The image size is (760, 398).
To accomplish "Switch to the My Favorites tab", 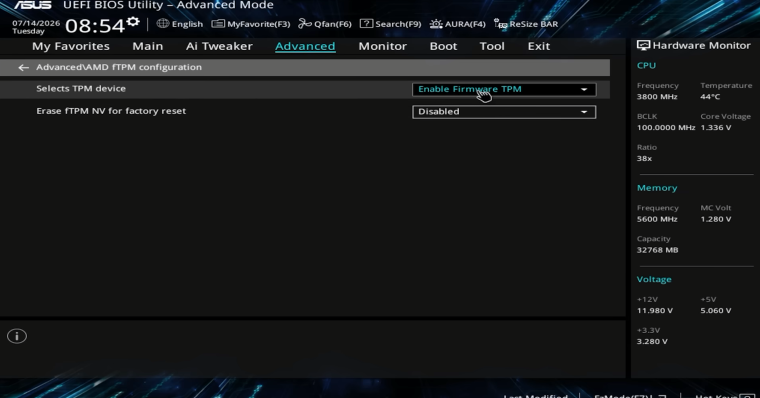I will pos(71,46).
